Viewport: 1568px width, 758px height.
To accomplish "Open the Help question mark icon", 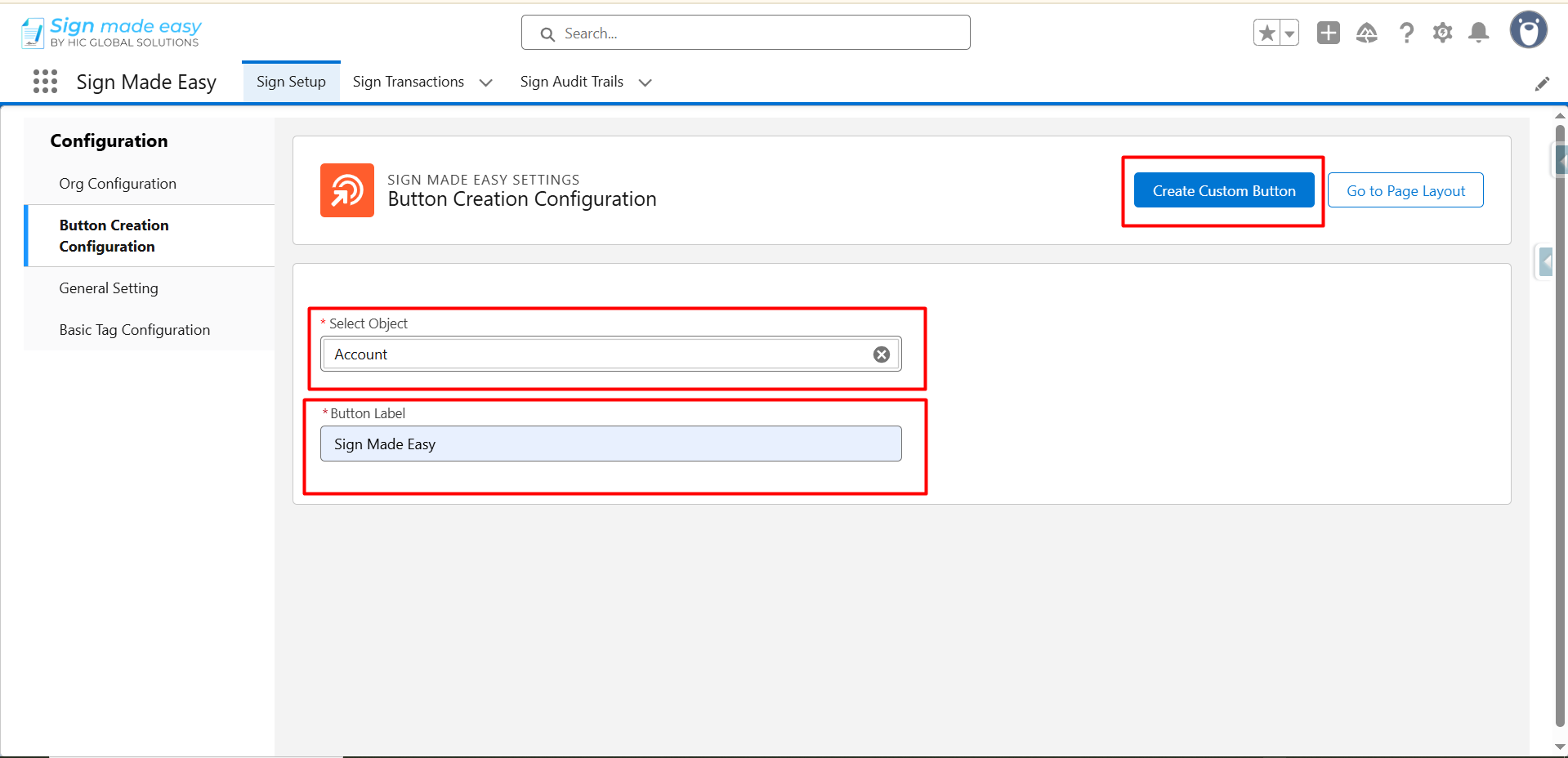I will pyautogui.click(x=1406, y=33).
